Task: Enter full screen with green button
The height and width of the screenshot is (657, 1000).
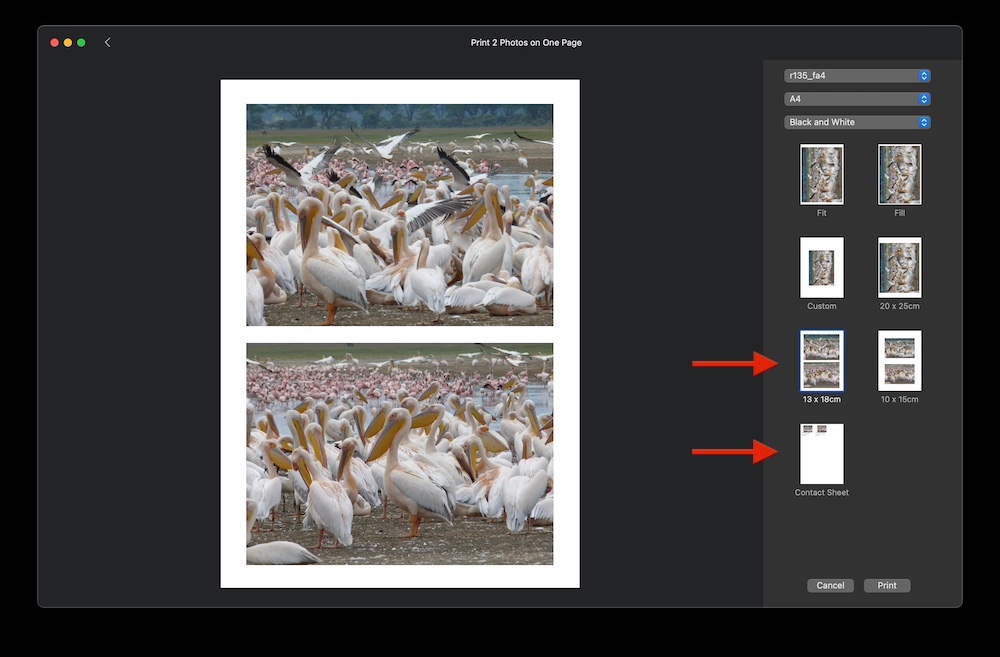Action: [81, 43]
